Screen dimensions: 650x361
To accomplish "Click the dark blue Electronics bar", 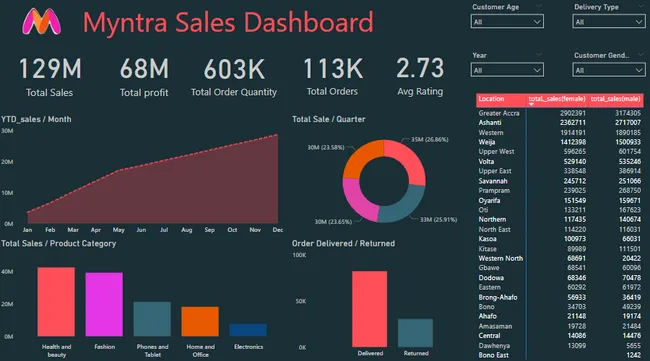I will (248, 330).
